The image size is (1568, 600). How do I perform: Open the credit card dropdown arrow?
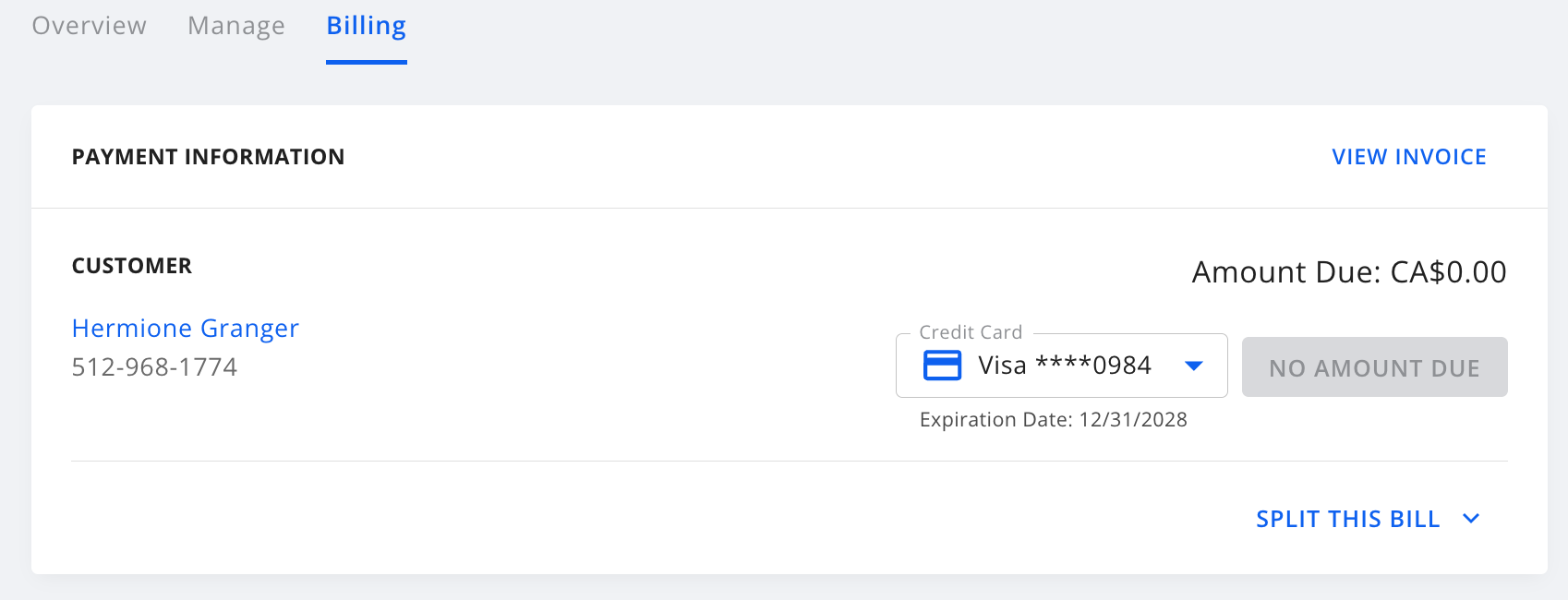(x=1193, y=366)
